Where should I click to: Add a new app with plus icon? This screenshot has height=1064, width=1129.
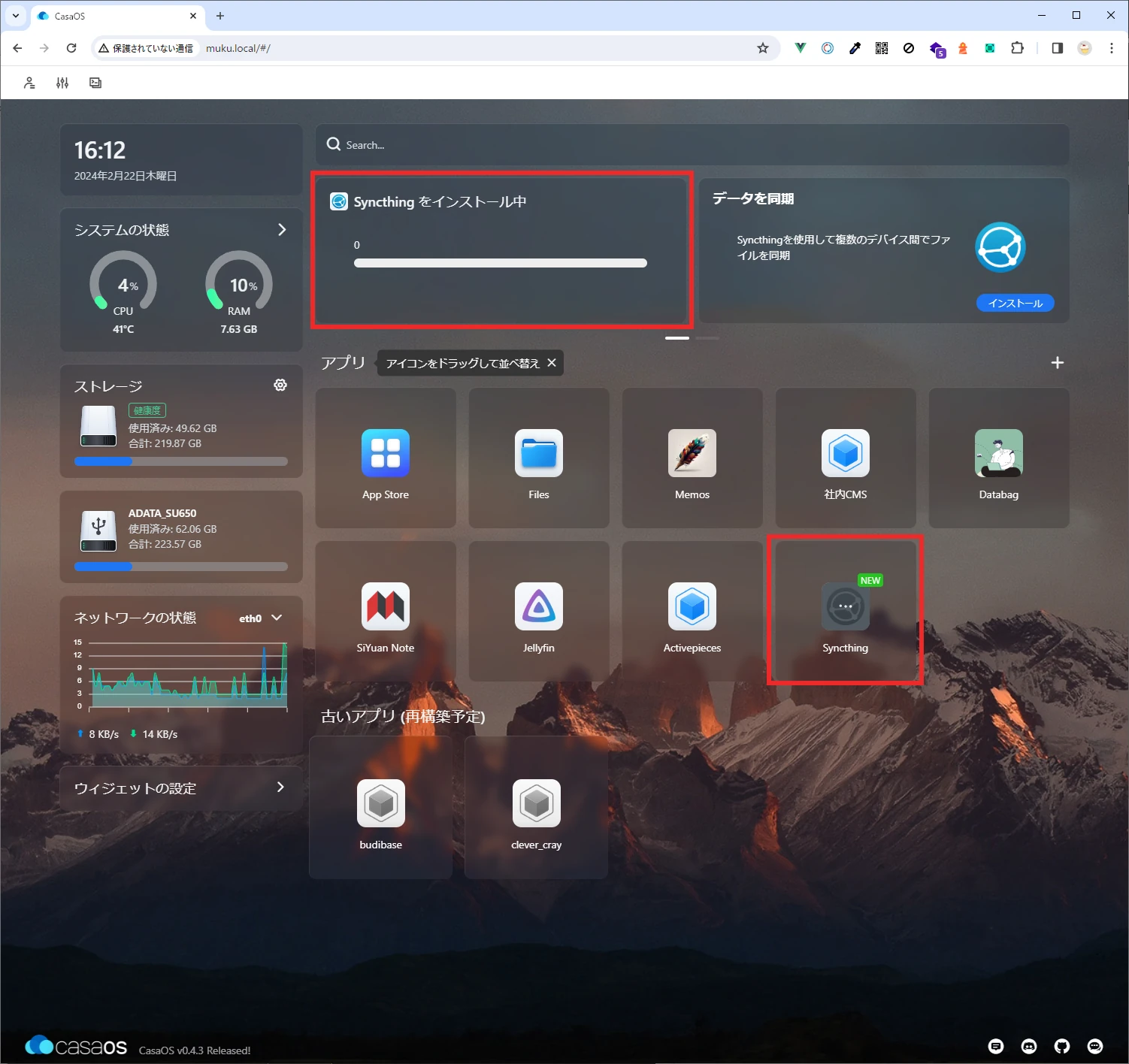pyautogui.click(x=1057, y=362)
